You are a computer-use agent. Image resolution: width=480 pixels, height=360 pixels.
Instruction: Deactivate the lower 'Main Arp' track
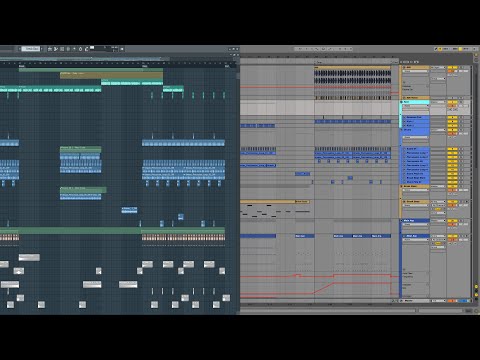451,236
